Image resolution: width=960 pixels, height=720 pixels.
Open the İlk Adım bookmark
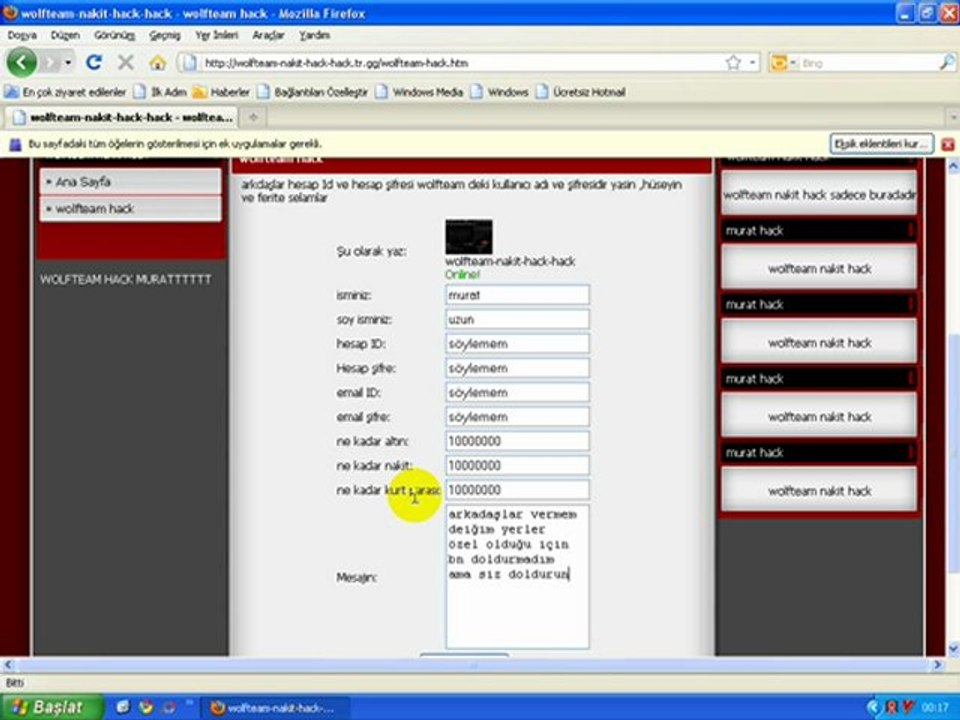[160, 92]
